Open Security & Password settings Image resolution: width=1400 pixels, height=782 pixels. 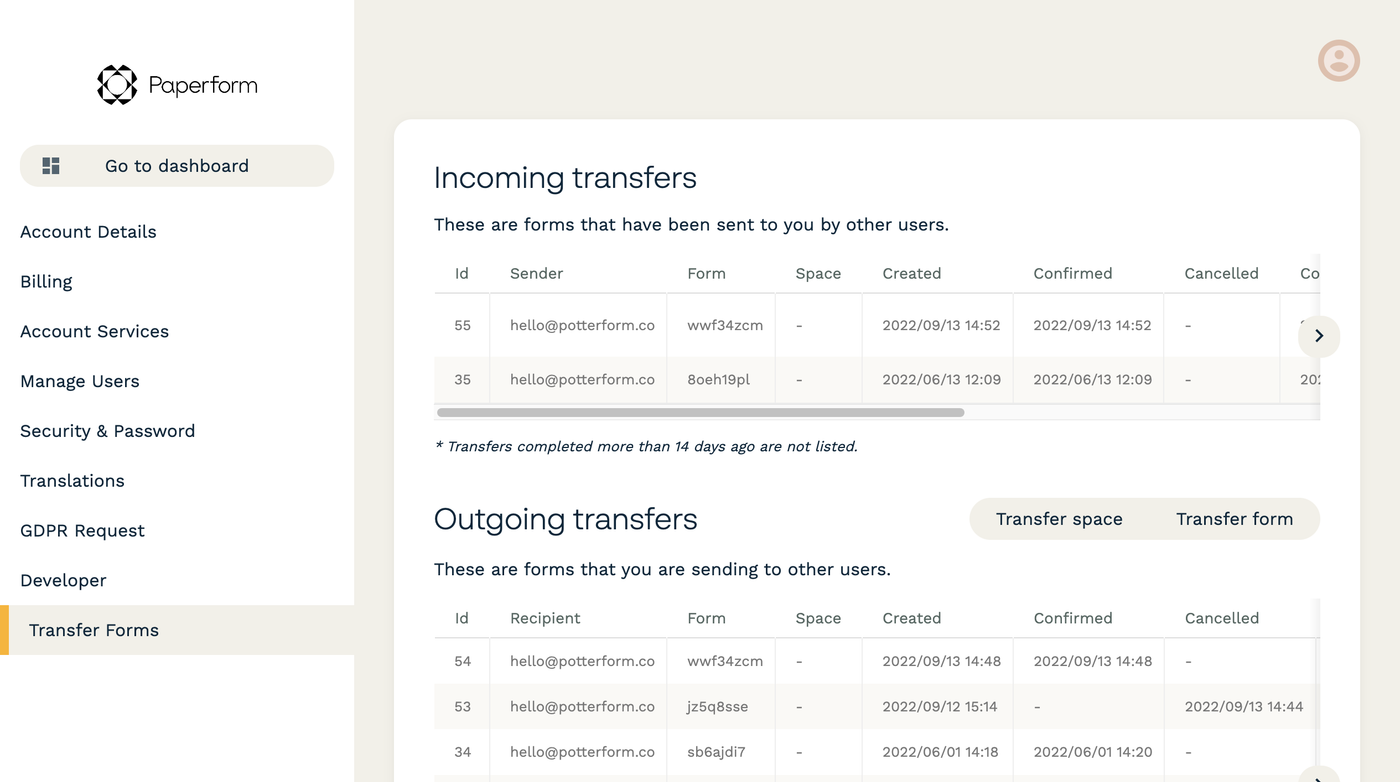pos(107,431)
